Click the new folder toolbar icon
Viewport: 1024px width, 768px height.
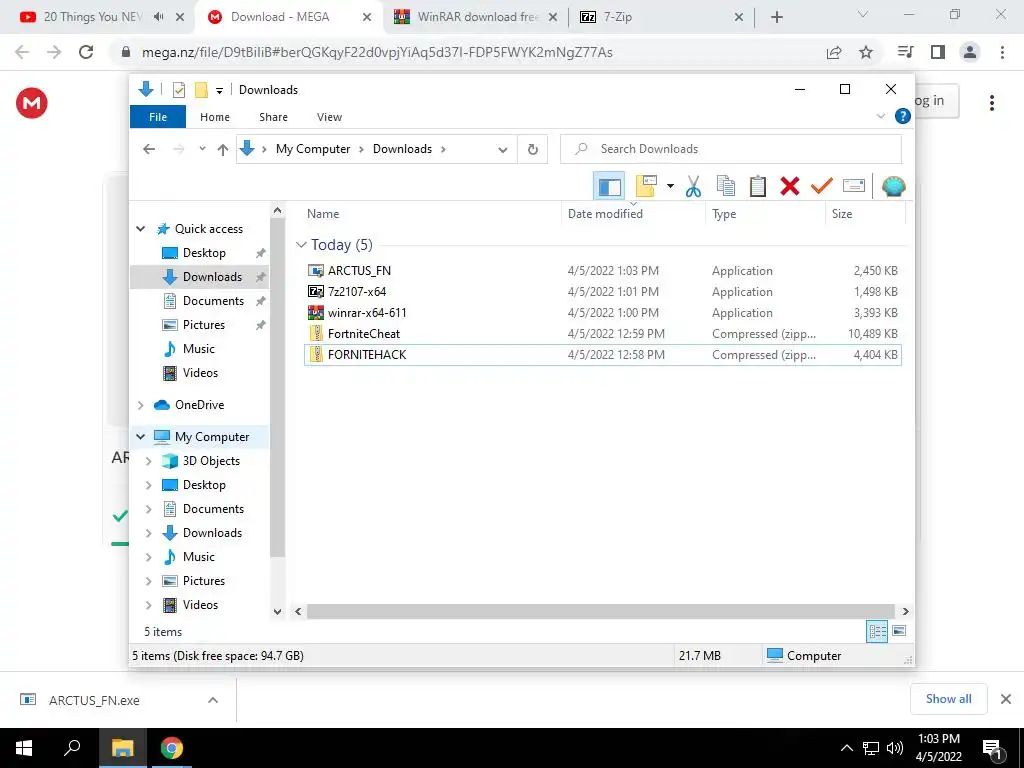646,186
